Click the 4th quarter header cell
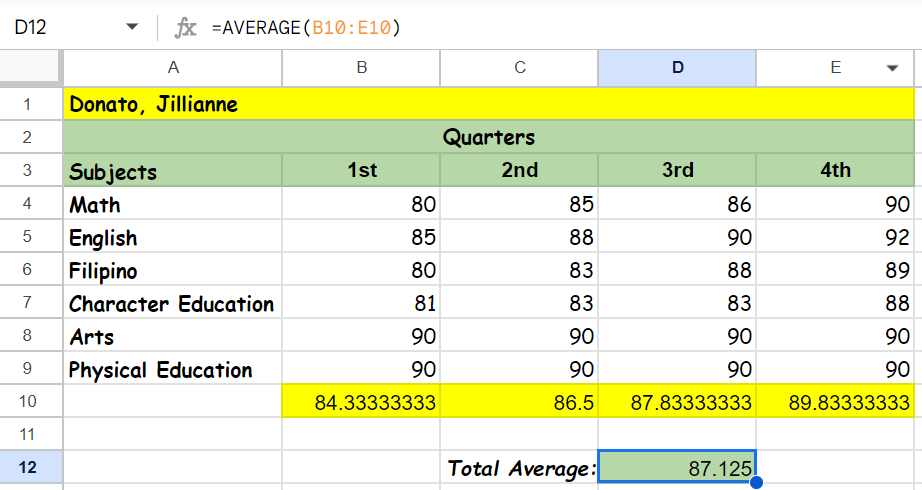The width and height of the screenshot is (922, 490). point(836,171)
